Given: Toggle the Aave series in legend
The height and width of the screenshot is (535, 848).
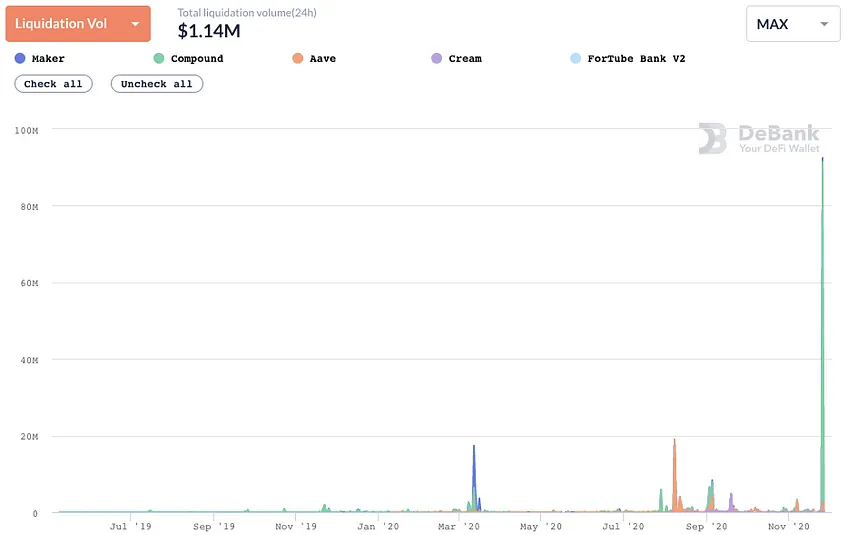Looking at the screenshot, I should coord(297,58).
